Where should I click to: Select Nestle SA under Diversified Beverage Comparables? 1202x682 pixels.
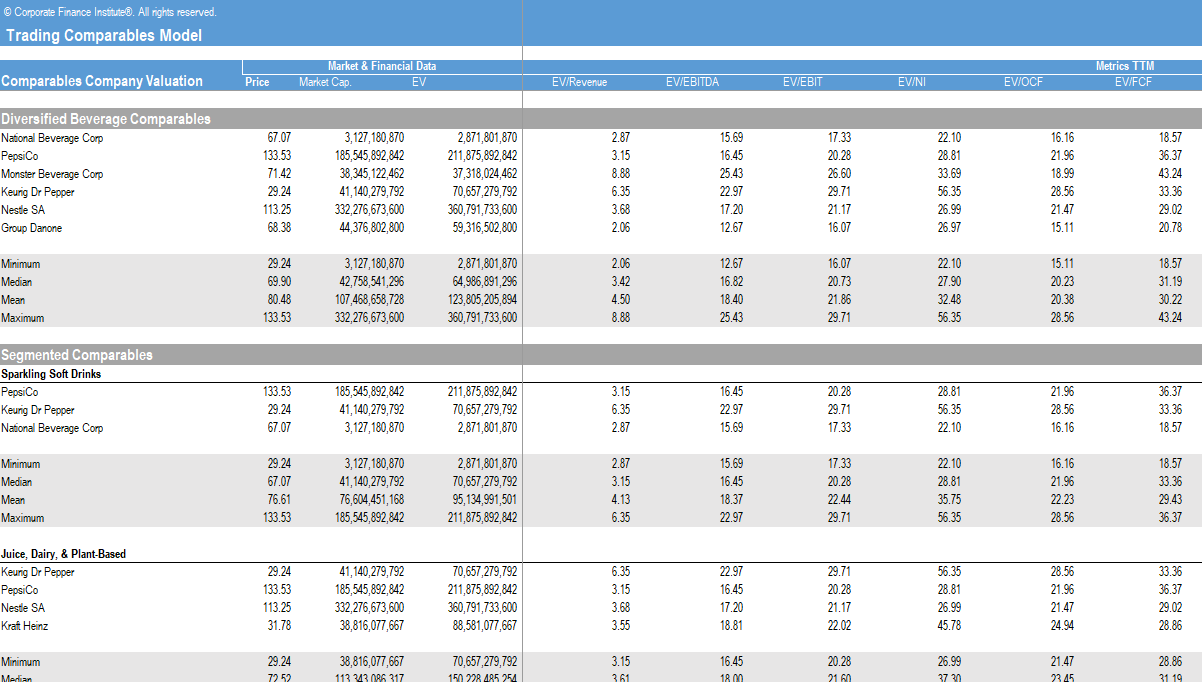(x=23, y=210)
